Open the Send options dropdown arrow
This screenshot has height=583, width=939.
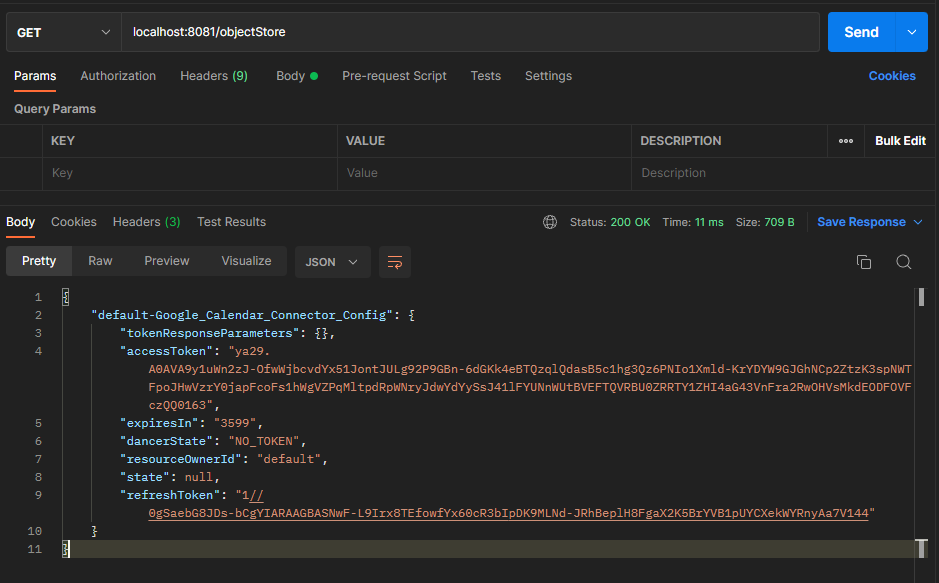pyautogui.click(x=911, y=32)
